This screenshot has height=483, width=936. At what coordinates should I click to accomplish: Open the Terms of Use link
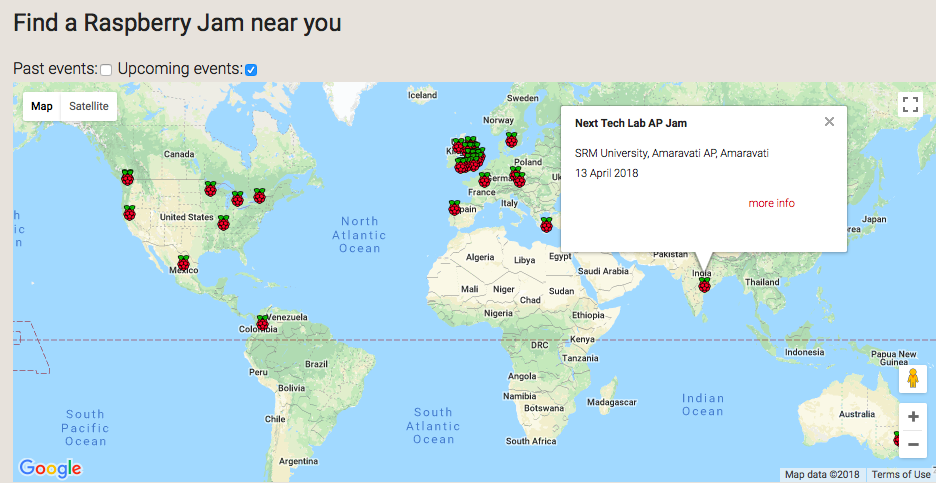pos(900,475)
